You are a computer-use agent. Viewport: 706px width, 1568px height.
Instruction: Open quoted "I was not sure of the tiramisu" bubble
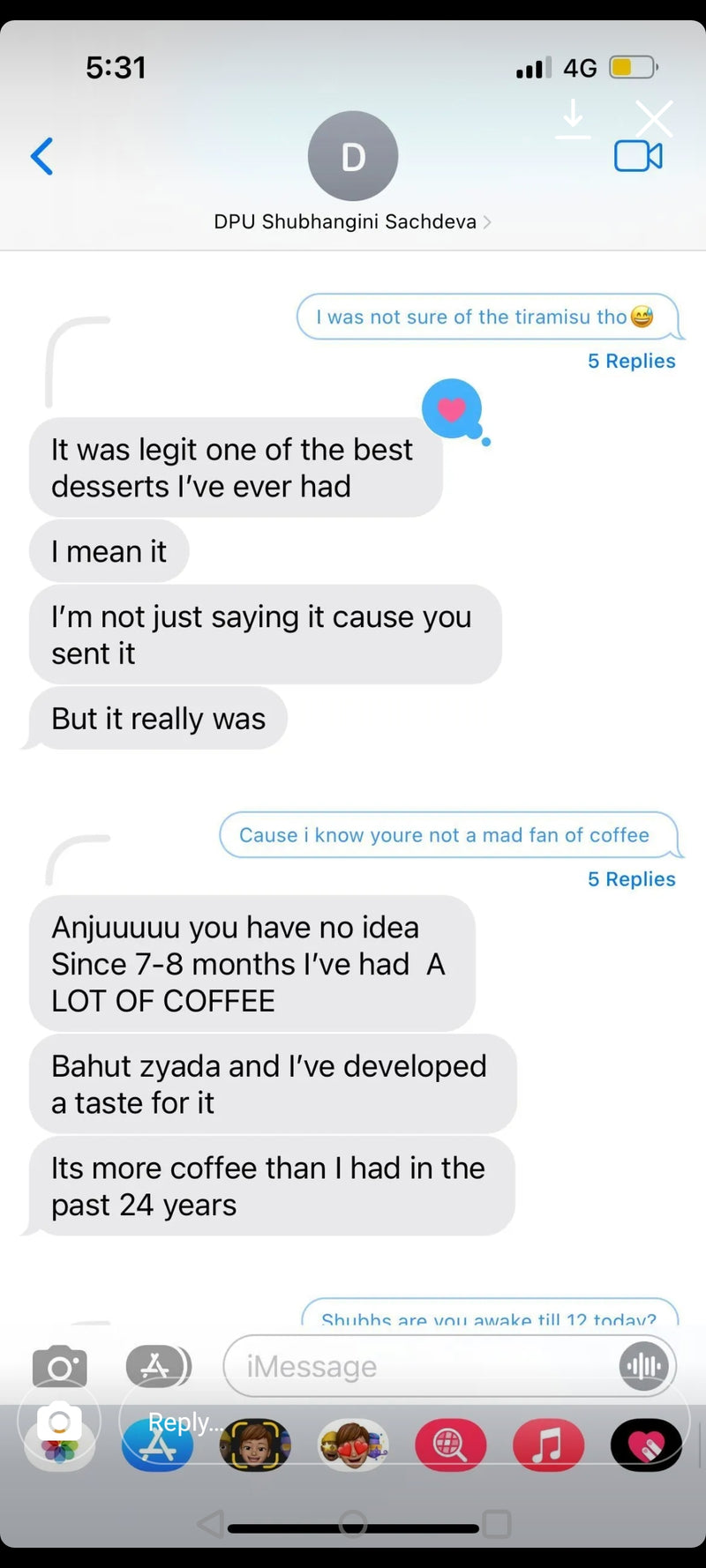[x=486, y=317]
